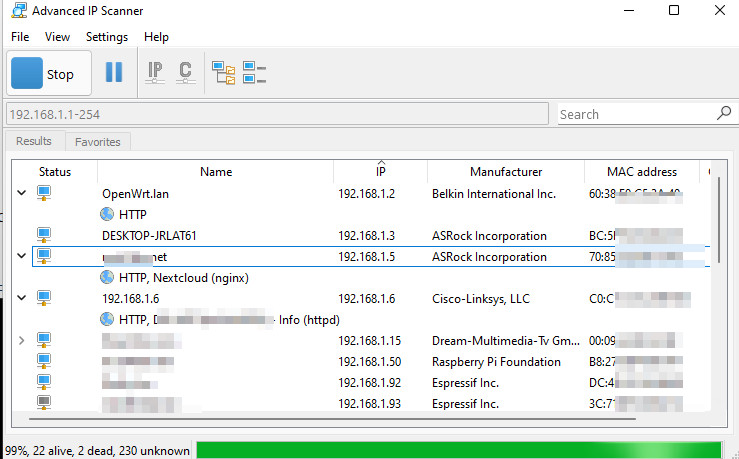Click the green scan progress bar
Screen dimensions: 739x459
click(x=459, y=450)
